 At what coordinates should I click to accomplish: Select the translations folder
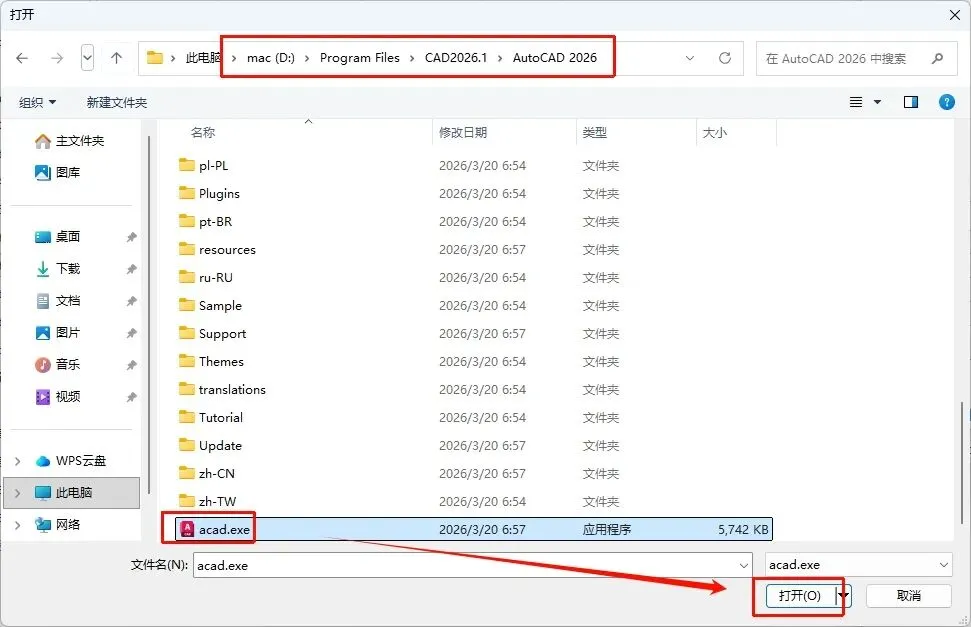tap(474, 389)
